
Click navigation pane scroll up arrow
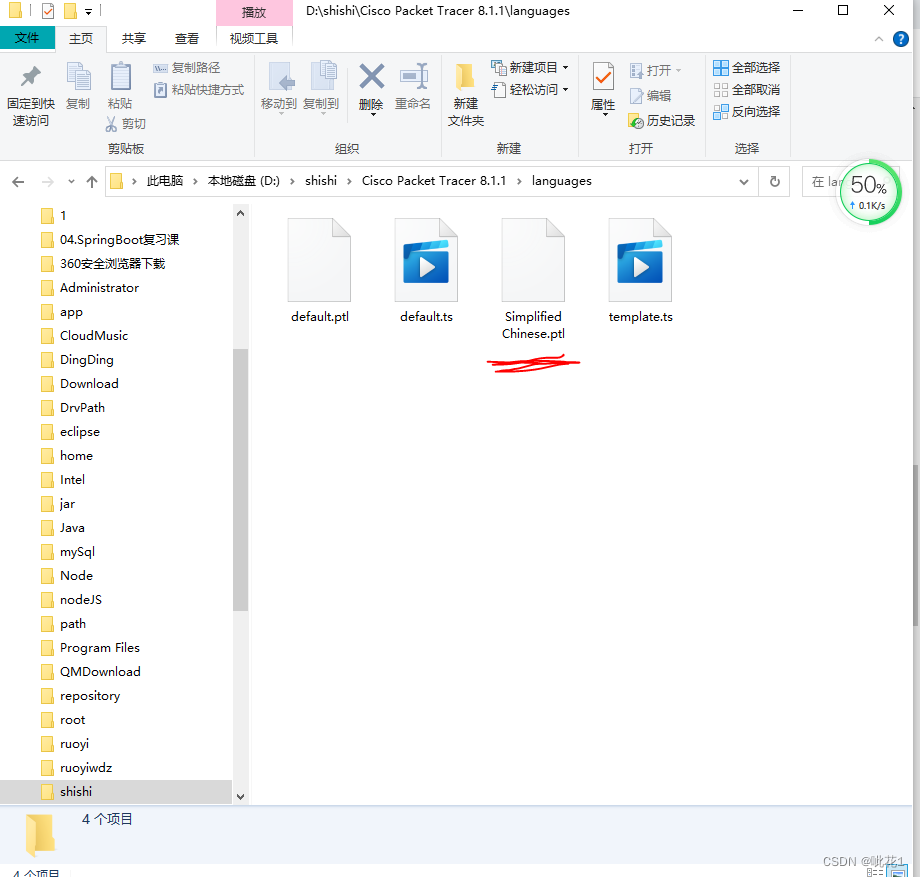click(241, 214)
